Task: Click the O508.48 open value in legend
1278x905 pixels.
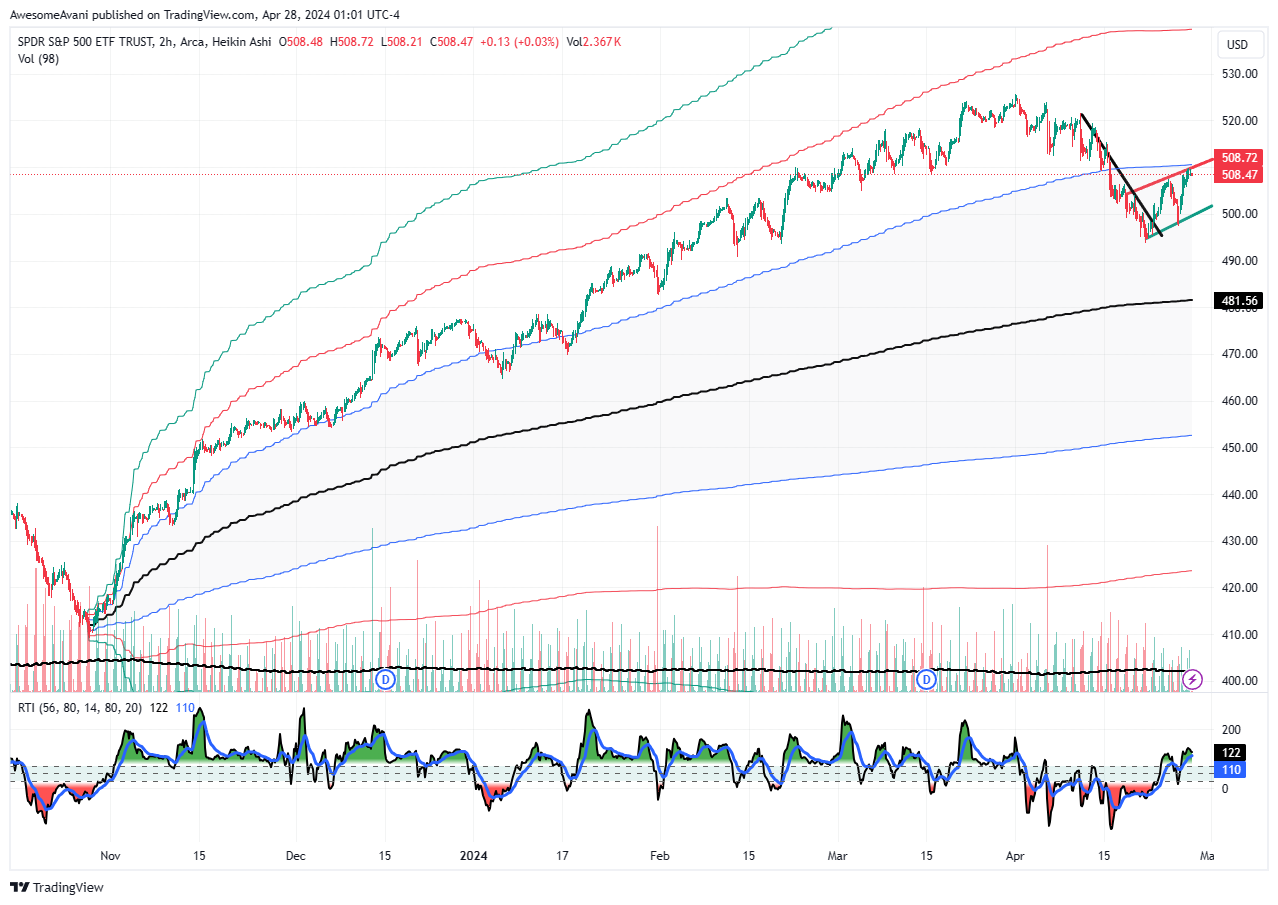Action: (x=301, y=42)
